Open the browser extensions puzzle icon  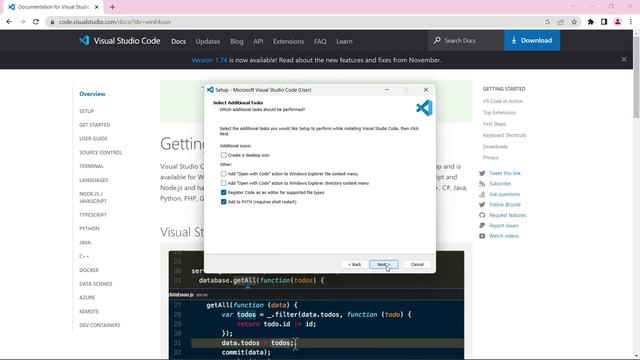click(591, 22)
